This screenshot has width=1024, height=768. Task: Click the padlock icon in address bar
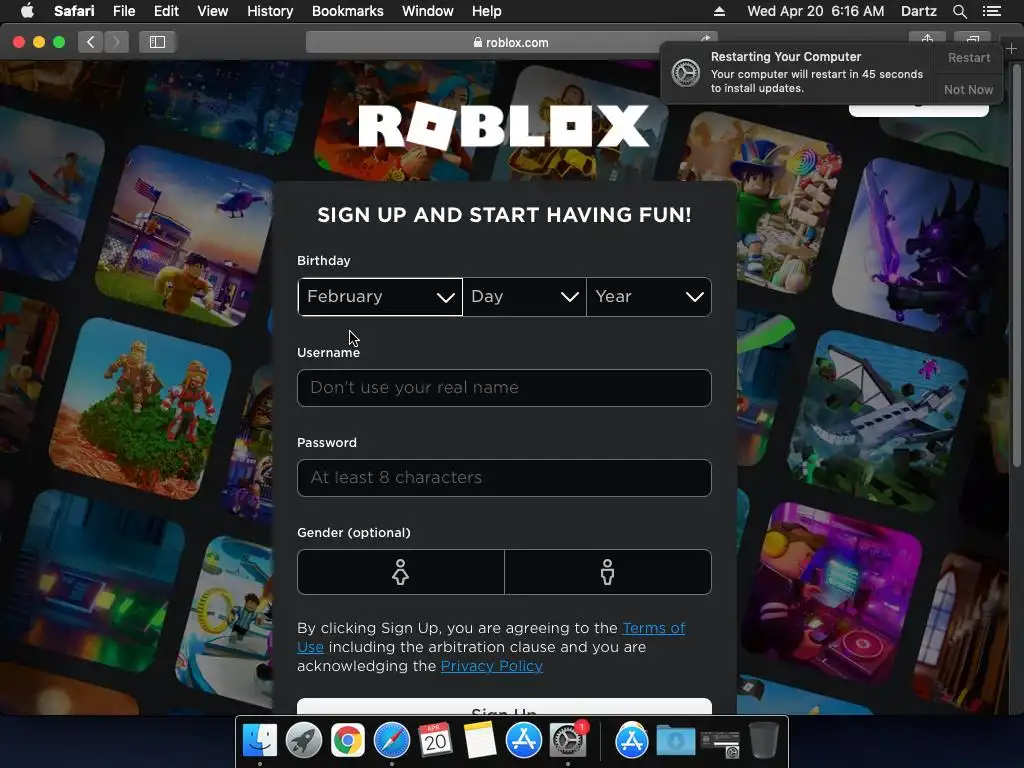tap(477, 42)
